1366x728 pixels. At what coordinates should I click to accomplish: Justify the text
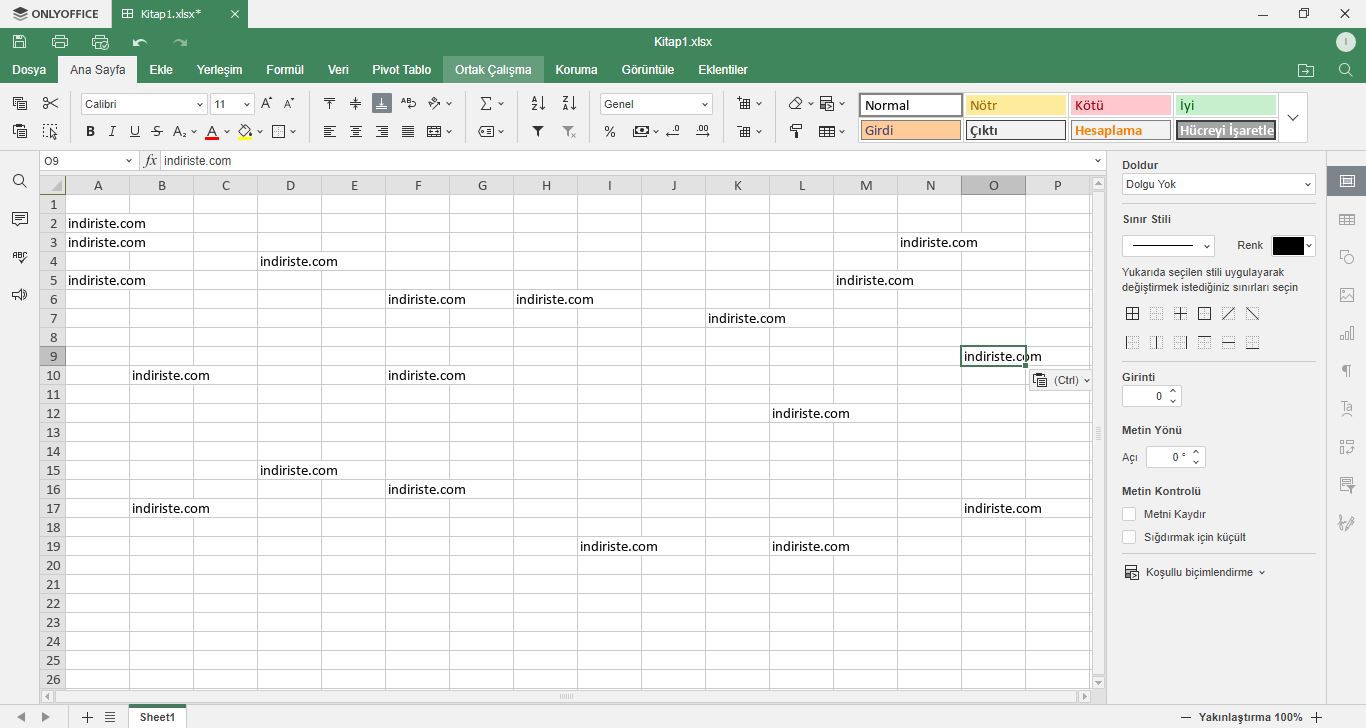pyautogui.click(x=408, y=131)
